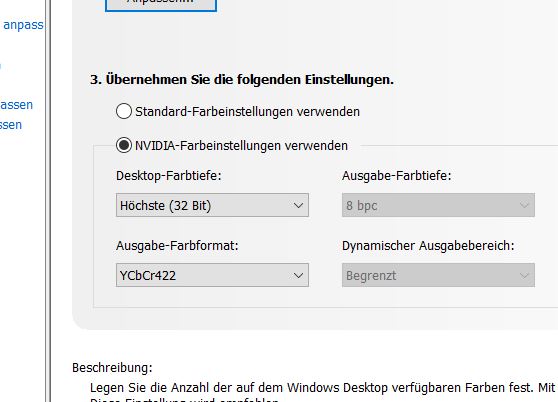Viewport: 558px width, 402px height.
Task: Click the Ausgabe-Farbtiefe label
Action: (396, 176)
